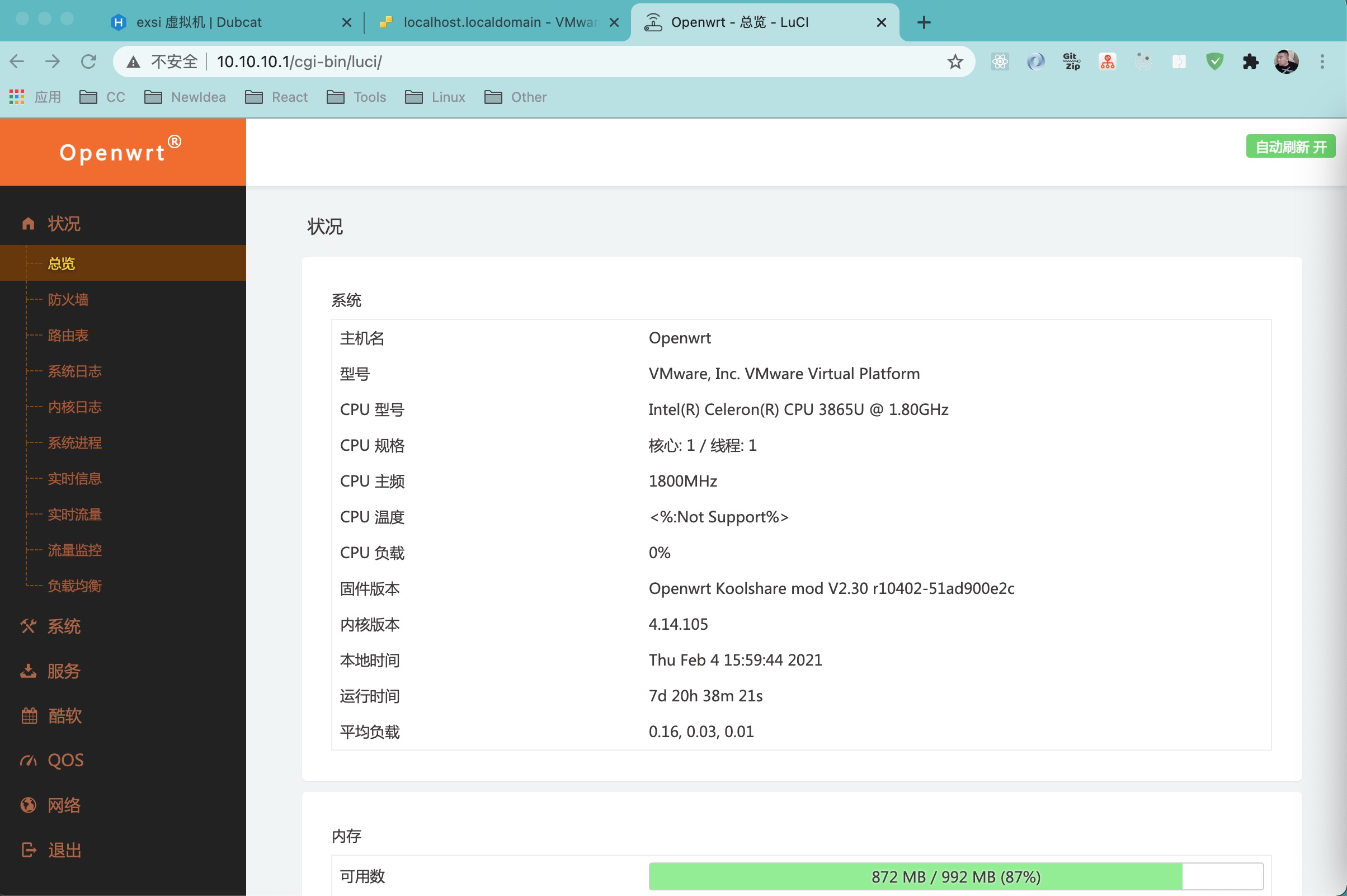Open 路由表 in the sidebar
The height and width of the screenshot is (896, 1347).
pos(123,335)
